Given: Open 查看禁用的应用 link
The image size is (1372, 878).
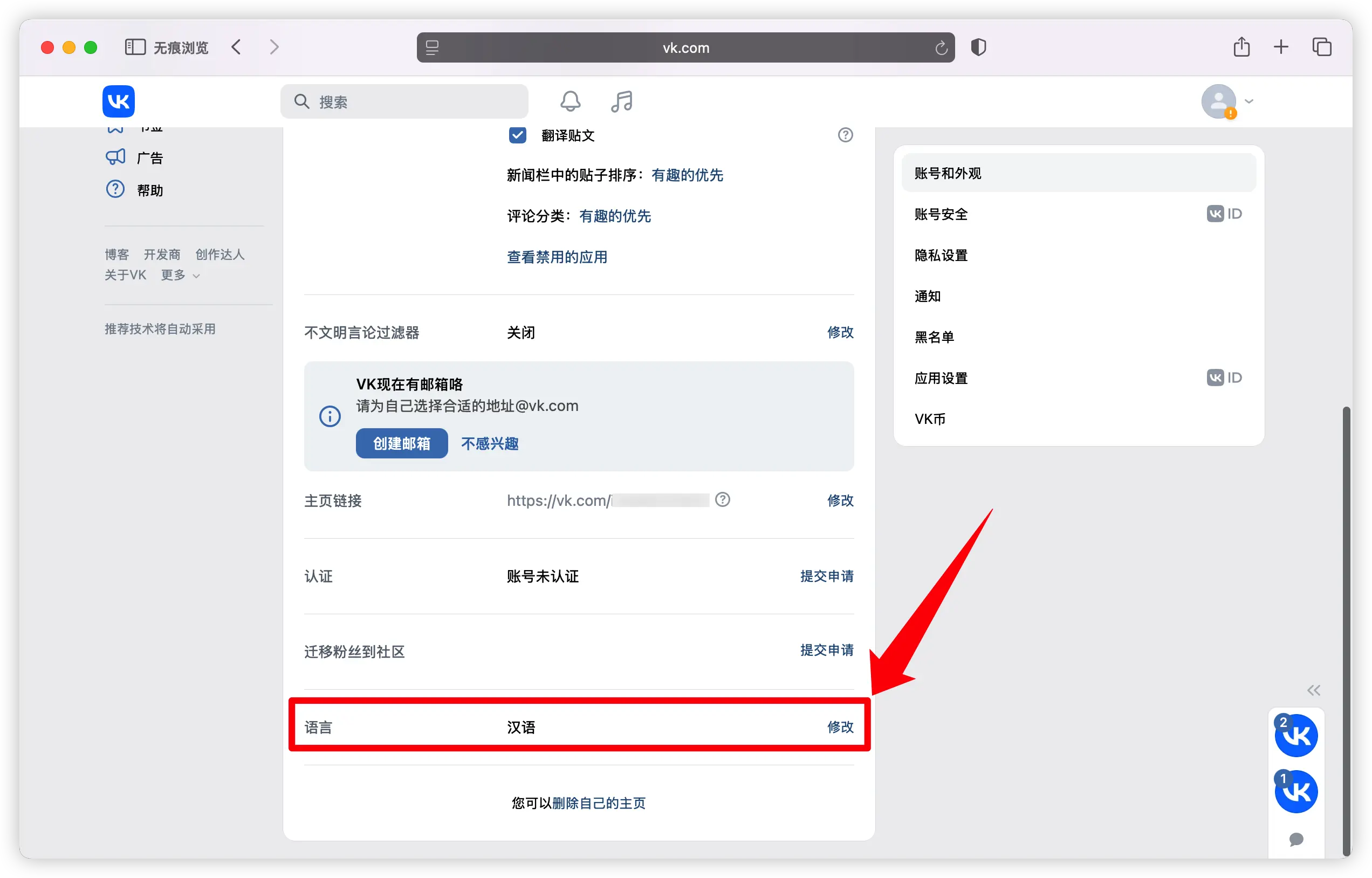Looking at the screenshot, I should pos(557,257).
